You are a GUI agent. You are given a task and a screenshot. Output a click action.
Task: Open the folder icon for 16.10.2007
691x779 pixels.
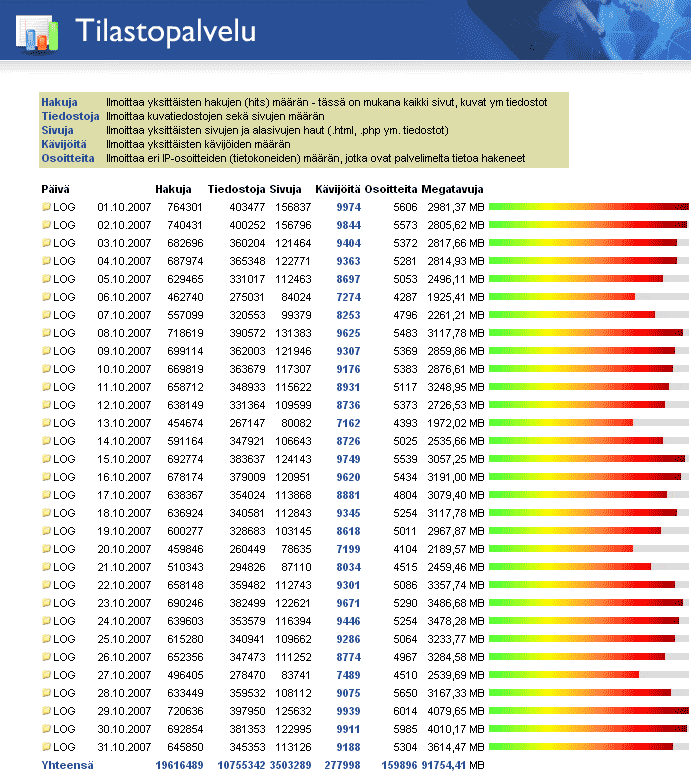[x=47, y=476]
